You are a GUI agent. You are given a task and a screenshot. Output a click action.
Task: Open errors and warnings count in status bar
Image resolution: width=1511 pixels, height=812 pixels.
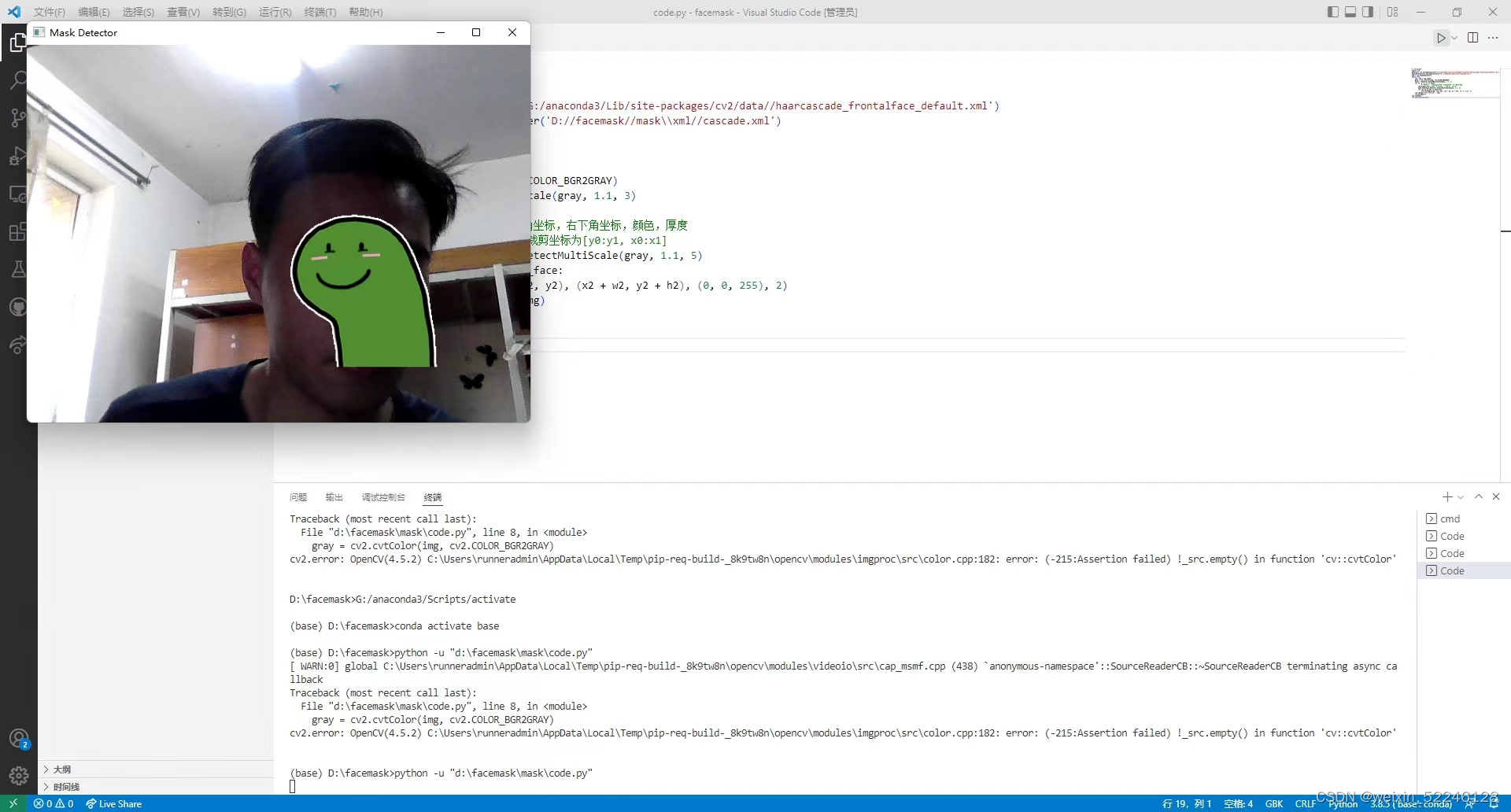pos(54,803)
